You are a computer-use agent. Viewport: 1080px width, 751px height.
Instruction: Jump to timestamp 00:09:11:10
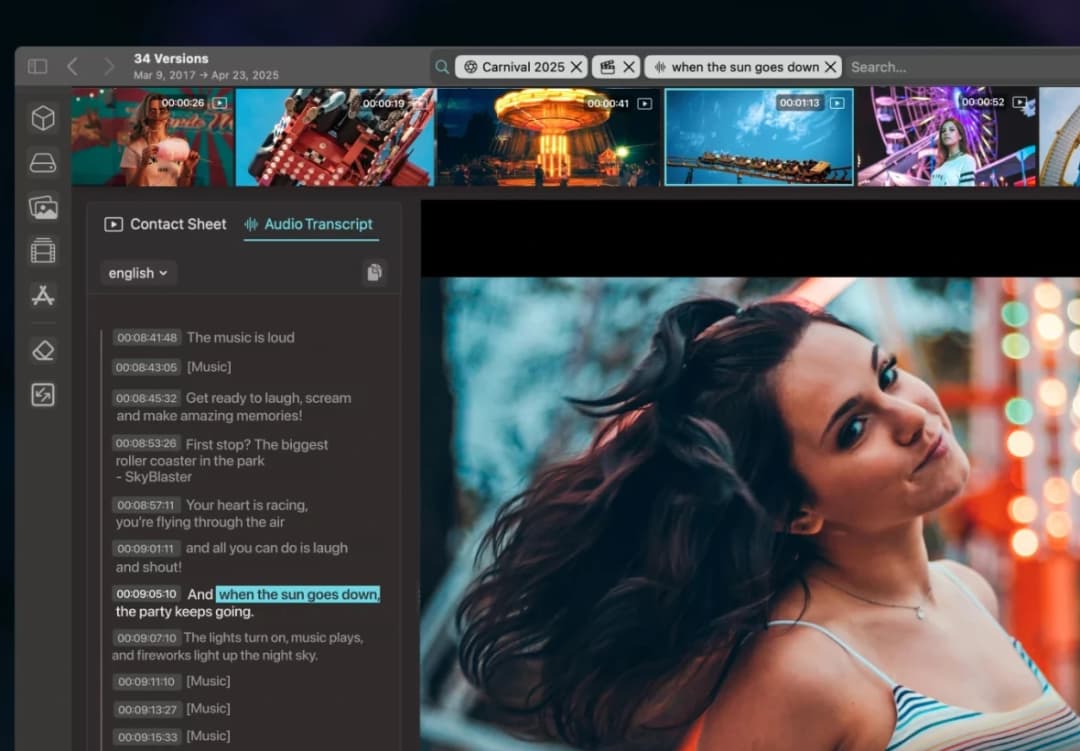click(147, 681)
